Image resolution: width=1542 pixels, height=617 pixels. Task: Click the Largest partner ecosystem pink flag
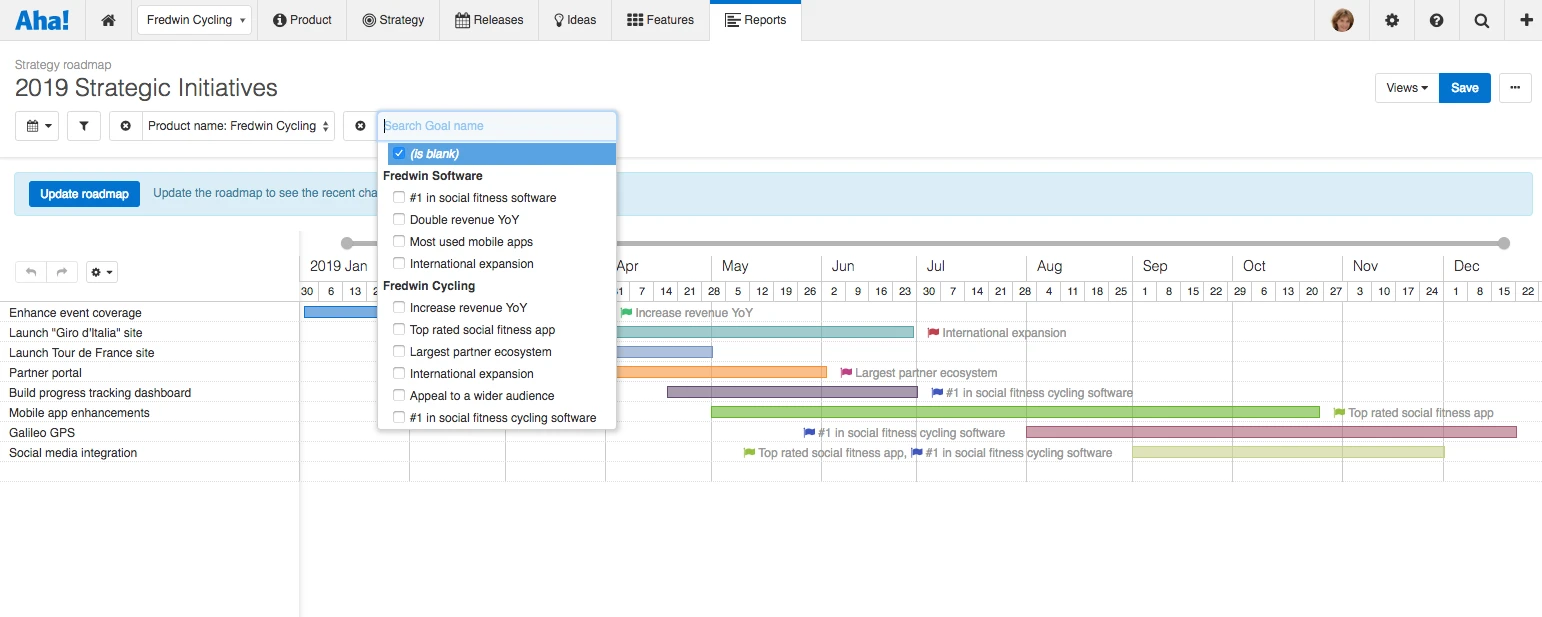pos(846,372)
